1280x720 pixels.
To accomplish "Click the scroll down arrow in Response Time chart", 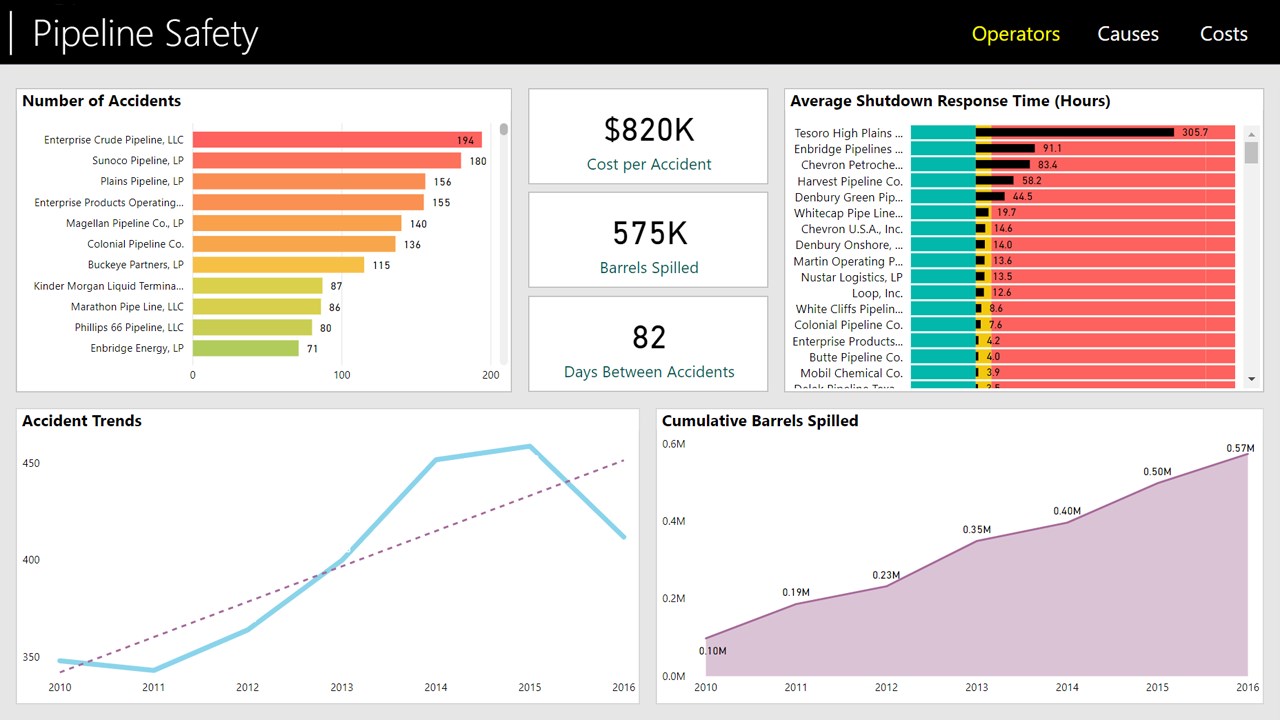I will (1251, 379).
